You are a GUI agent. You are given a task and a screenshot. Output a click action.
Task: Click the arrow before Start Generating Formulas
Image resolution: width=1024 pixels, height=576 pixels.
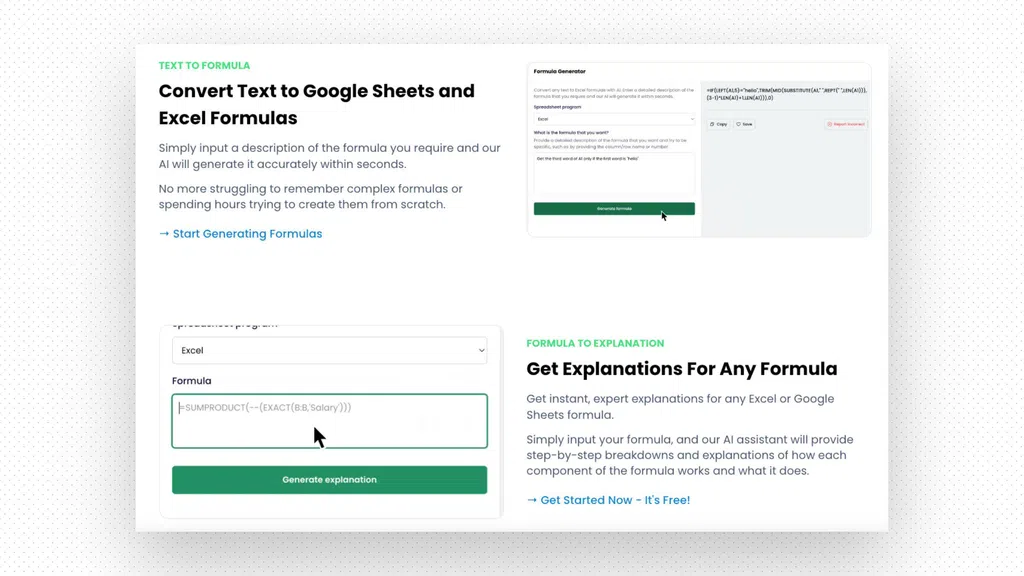(164, 234)
